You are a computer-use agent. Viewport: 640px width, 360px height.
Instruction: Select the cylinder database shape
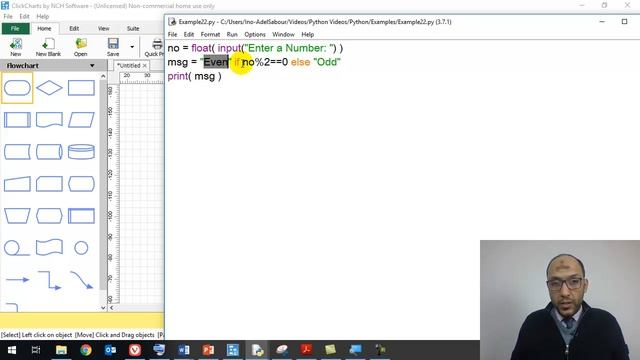coord(81,152)
